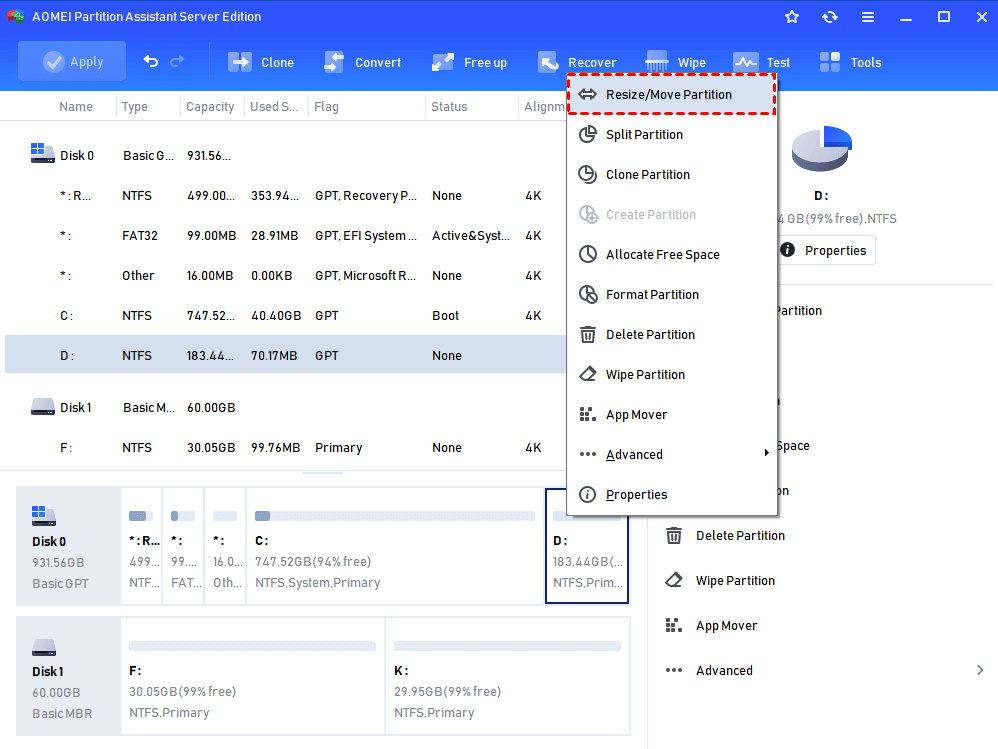The image size is (998, 749).
Task: Select the Disk 0 row in list
Action: tap(285, 156)
